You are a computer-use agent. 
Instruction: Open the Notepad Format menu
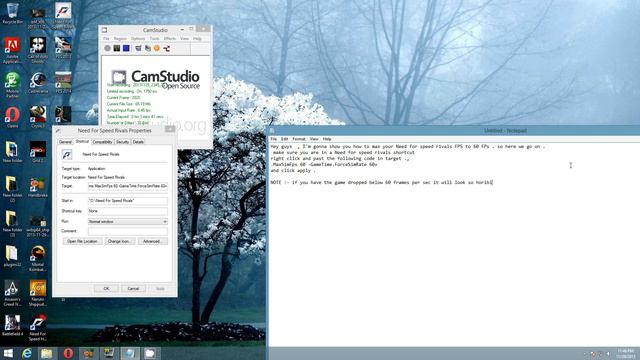pyautogui.click(x=299, y=139)
